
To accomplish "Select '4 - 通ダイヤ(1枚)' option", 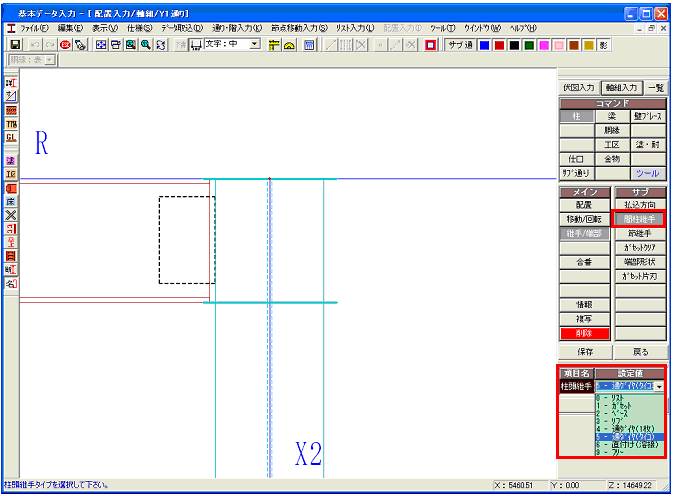I will click(x=629, y=429).
